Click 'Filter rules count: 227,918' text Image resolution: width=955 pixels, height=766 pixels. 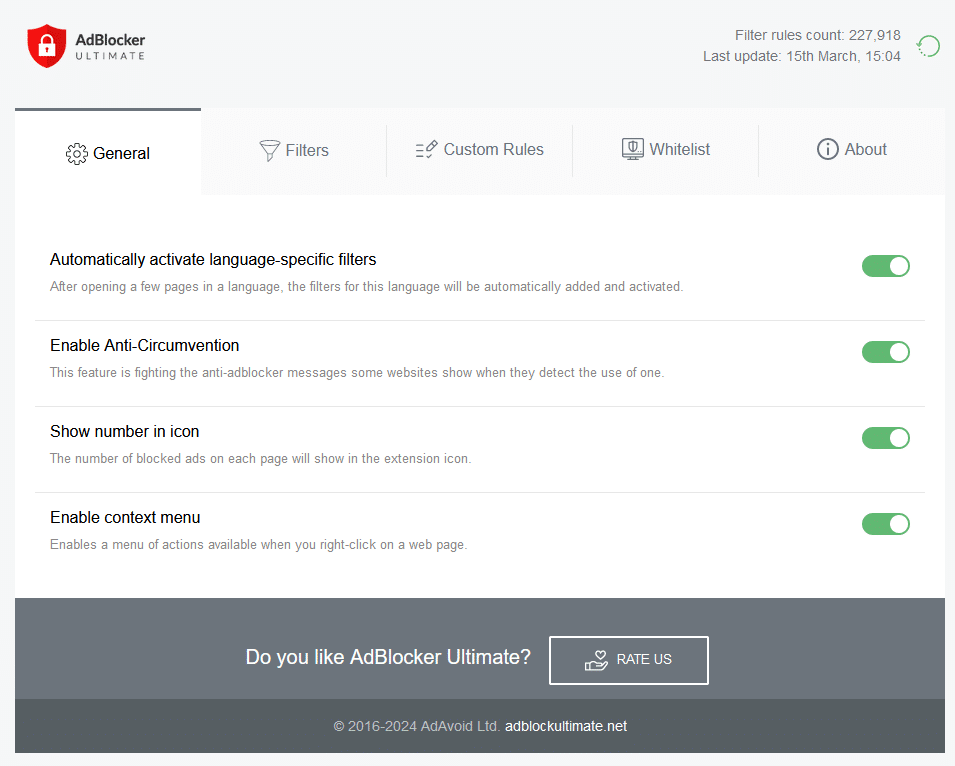click(817, 35)
